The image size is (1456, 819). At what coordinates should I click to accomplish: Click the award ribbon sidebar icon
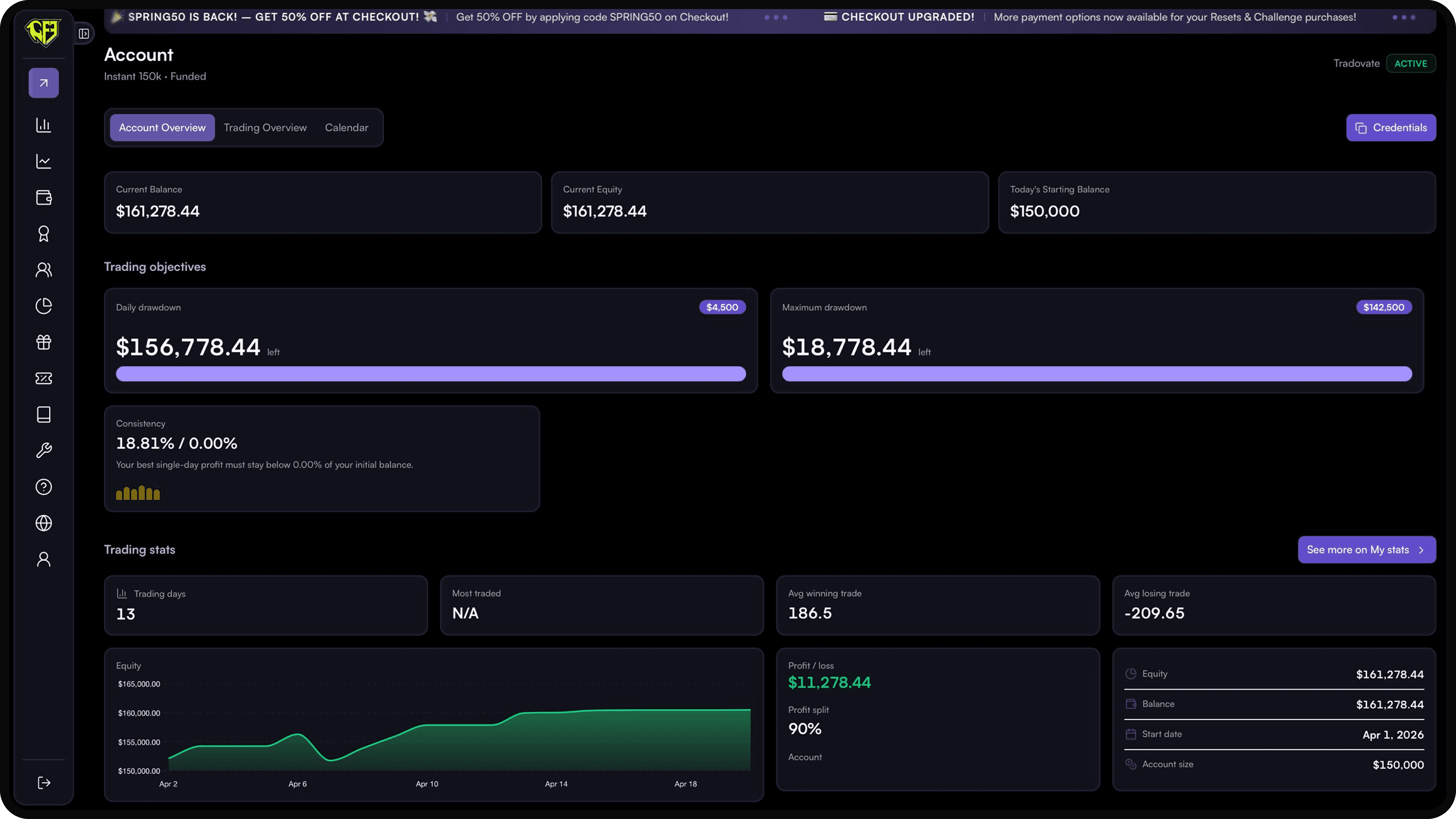point(44,233)
